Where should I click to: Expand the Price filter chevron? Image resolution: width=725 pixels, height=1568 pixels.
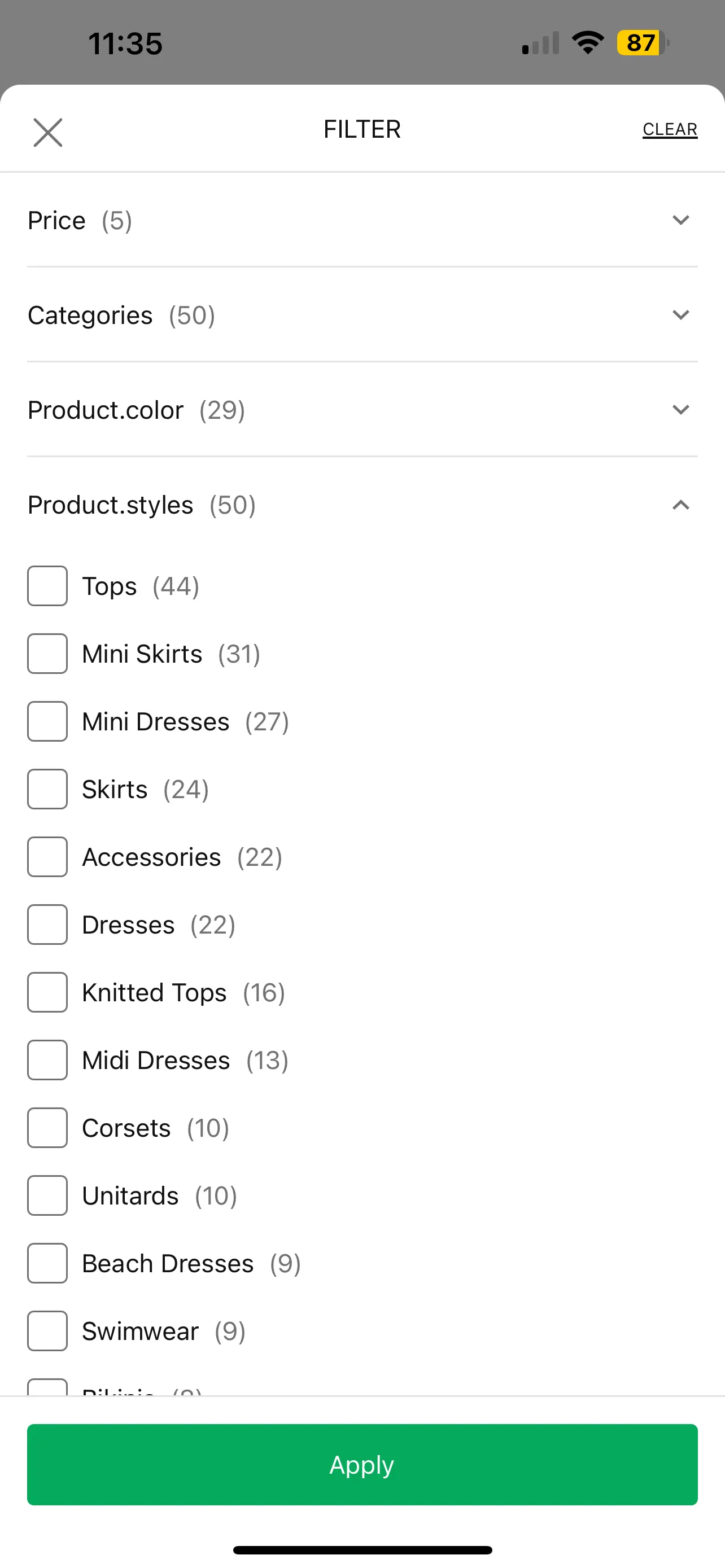(x=680, y=220)
